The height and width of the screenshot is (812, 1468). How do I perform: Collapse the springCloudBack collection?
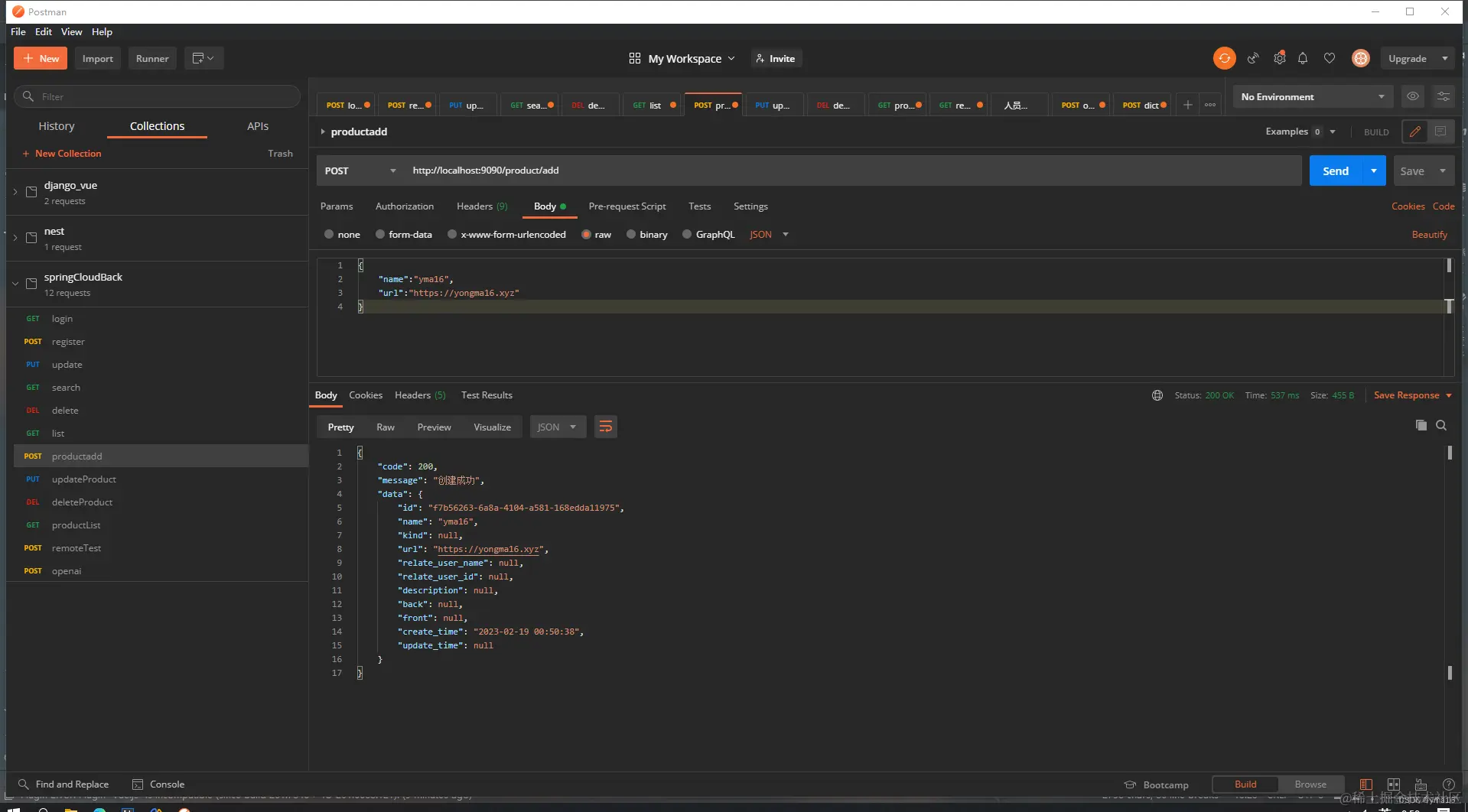[15, 283]
